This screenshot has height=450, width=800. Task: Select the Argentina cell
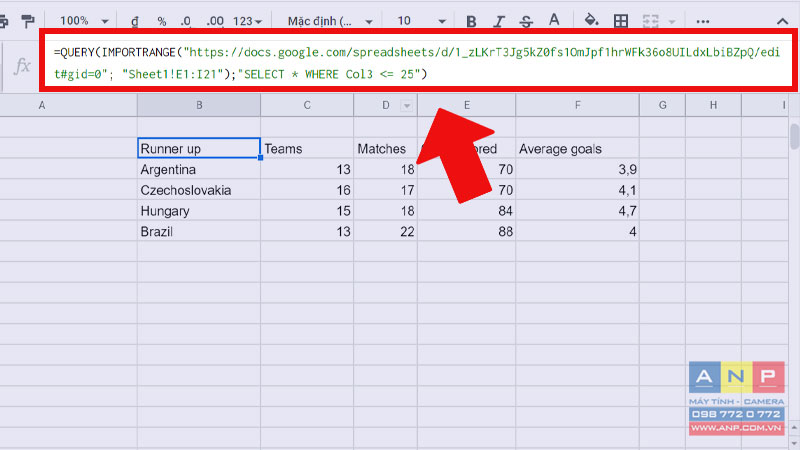coord(199,169)
